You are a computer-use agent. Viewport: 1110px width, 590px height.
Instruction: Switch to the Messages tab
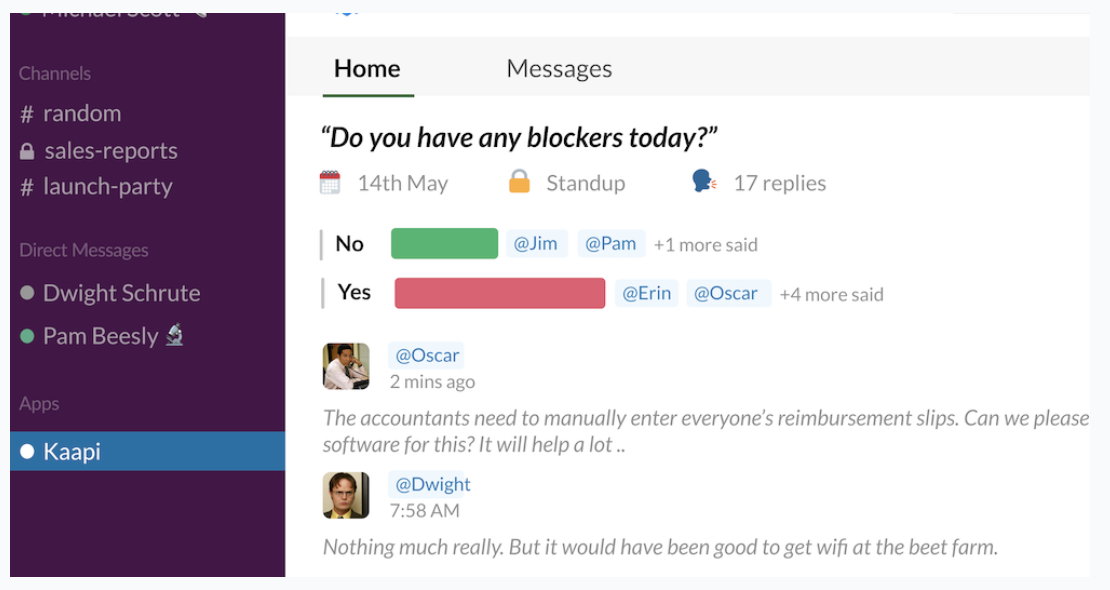coord(559,69)
